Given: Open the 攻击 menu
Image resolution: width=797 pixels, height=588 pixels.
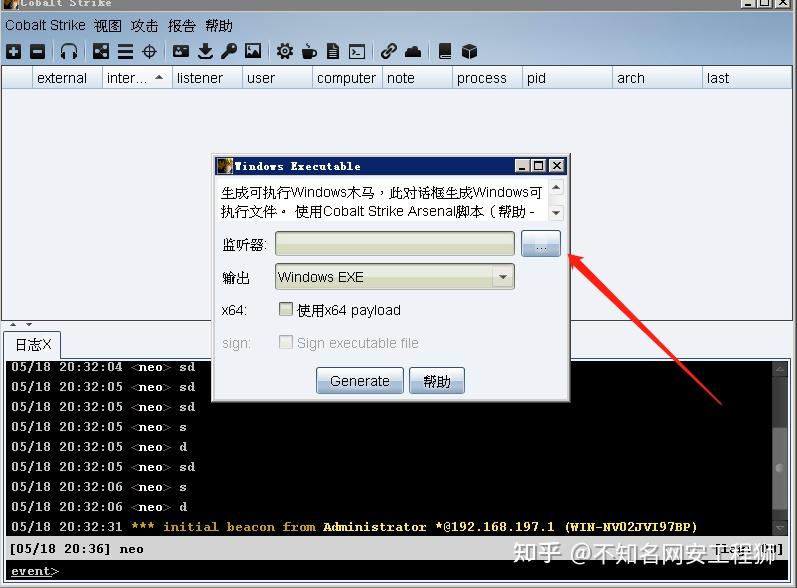Looking at the screenshot, I should tap(144, 25).
